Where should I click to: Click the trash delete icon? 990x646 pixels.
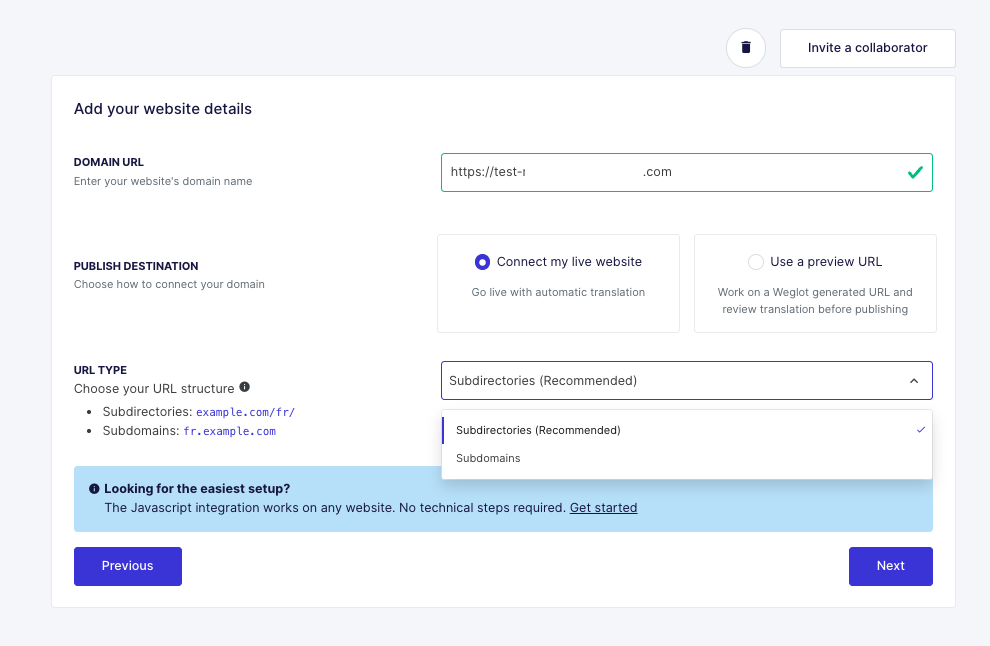(746, 47)
